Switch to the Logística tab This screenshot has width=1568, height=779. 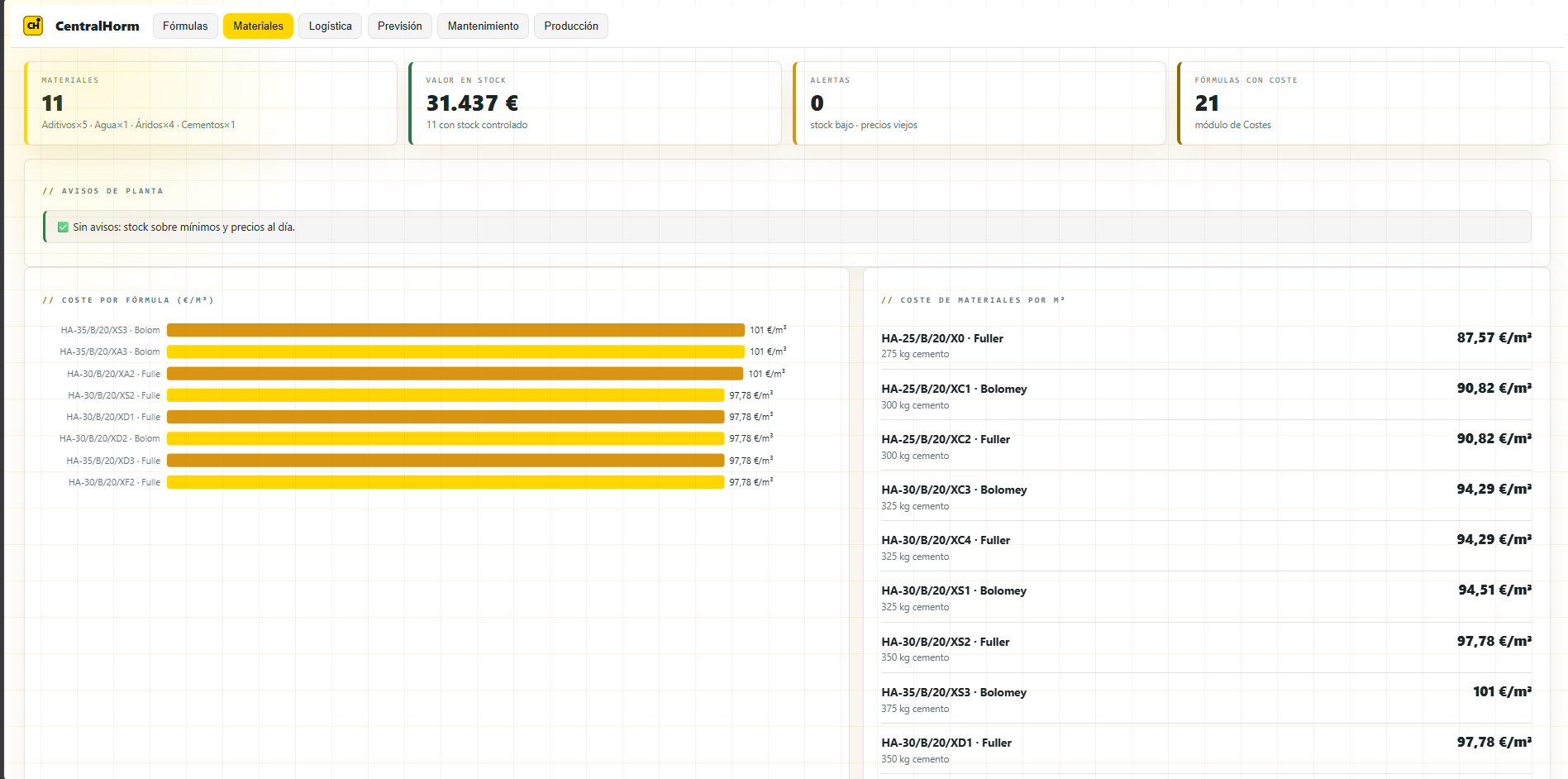pos(330,26)
